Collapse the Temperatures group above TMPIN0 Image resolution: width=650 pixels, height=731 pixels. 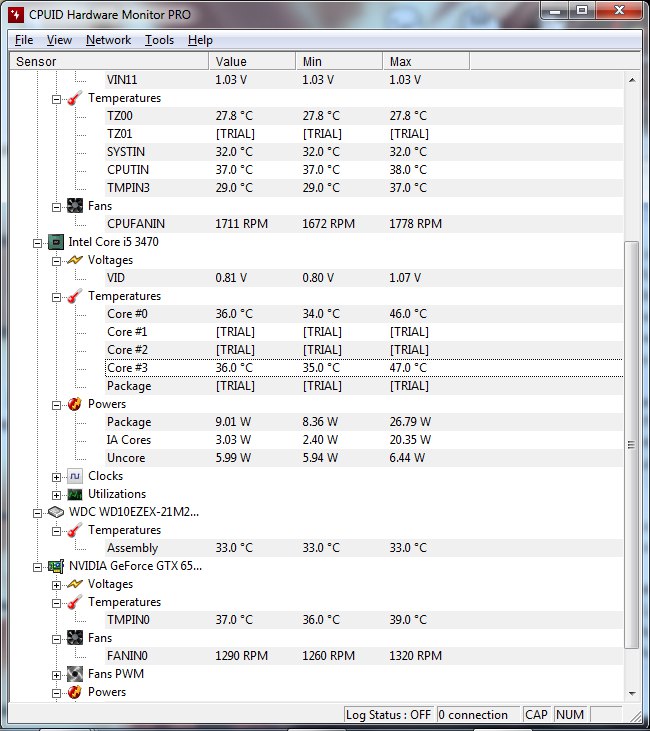click(x=56, y=603)
